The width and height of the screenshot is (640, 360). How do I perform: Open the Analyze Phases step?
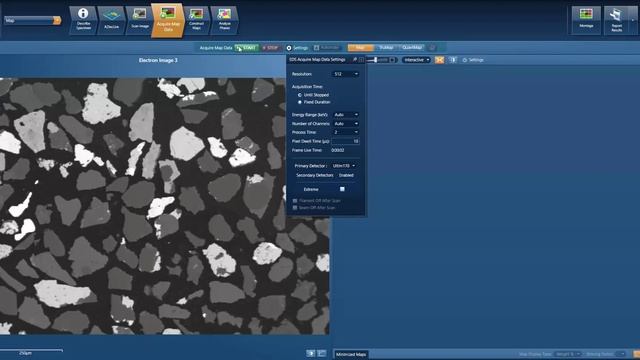(224, 20)
